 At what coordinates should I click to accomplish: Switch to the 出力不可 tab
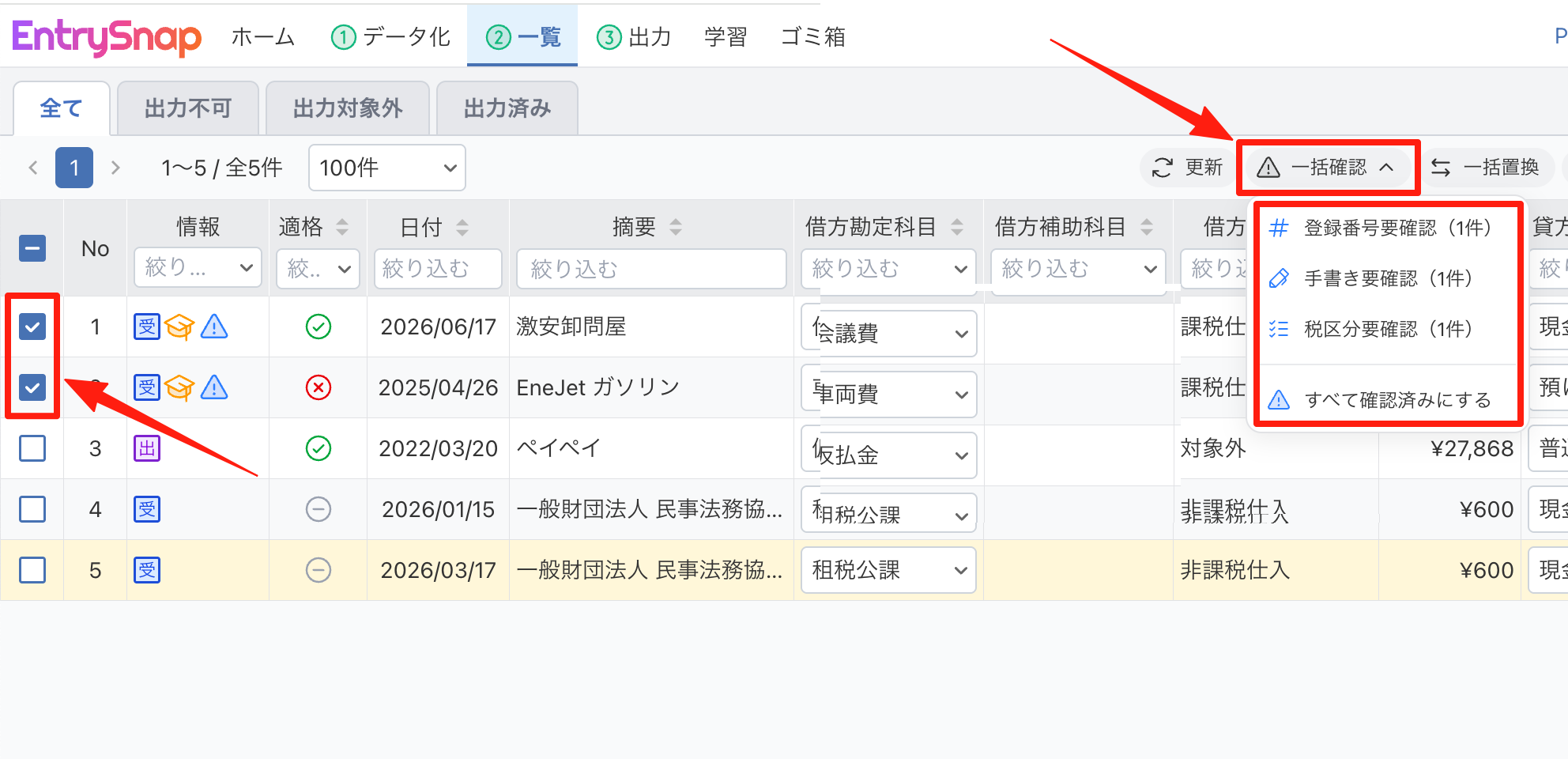188,108
